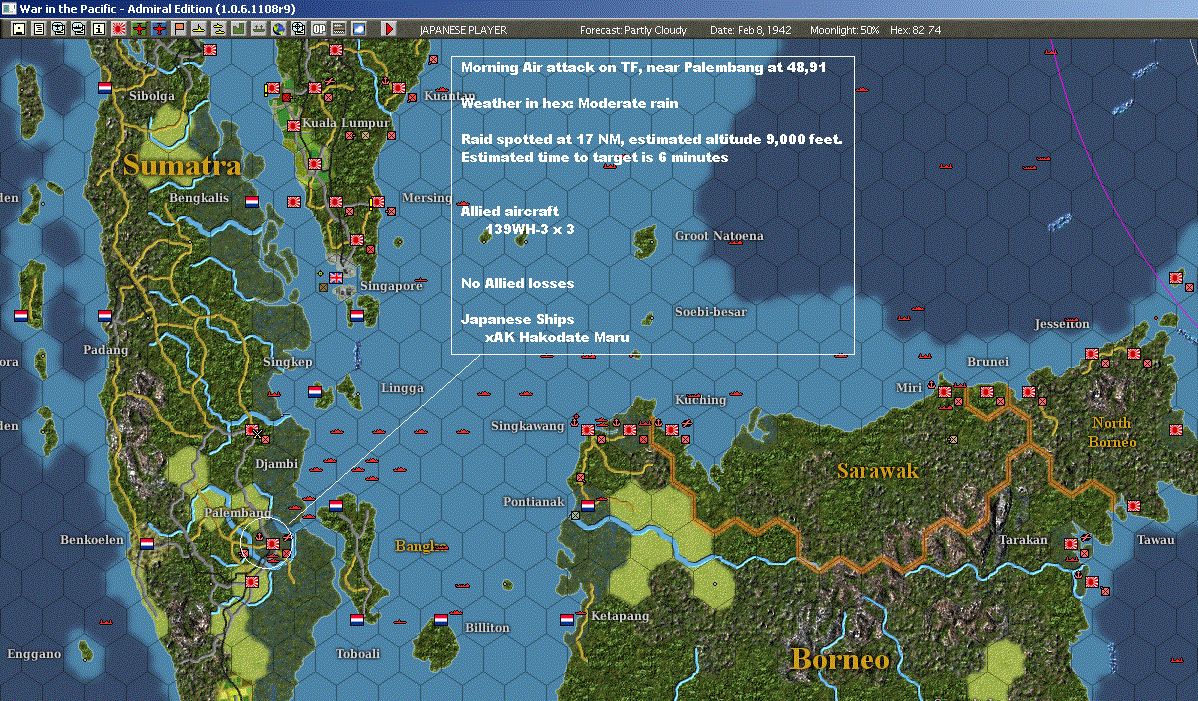Click the 'JAPANESE PLAYER' label in top bar
1198x701 pixels.
coord(463,30)
